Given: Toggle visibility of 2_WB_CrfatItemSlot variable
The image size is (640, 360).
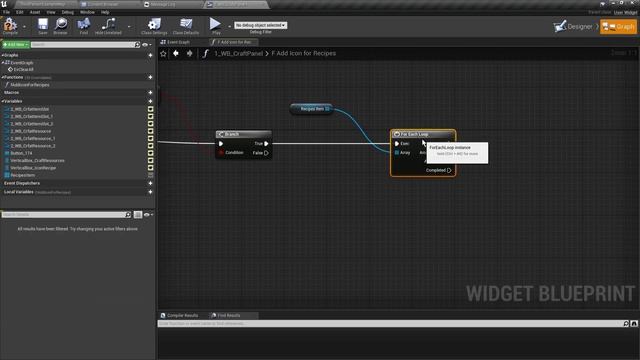Looking at the screenshot, I should click(150, 109).
